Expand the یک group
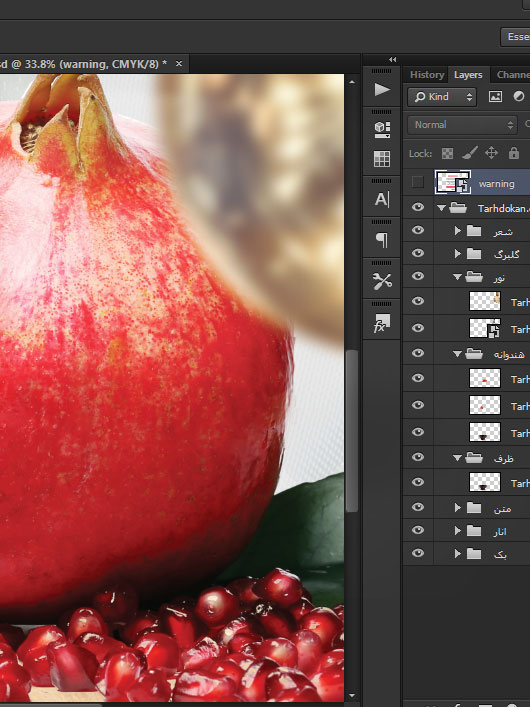 457,553
